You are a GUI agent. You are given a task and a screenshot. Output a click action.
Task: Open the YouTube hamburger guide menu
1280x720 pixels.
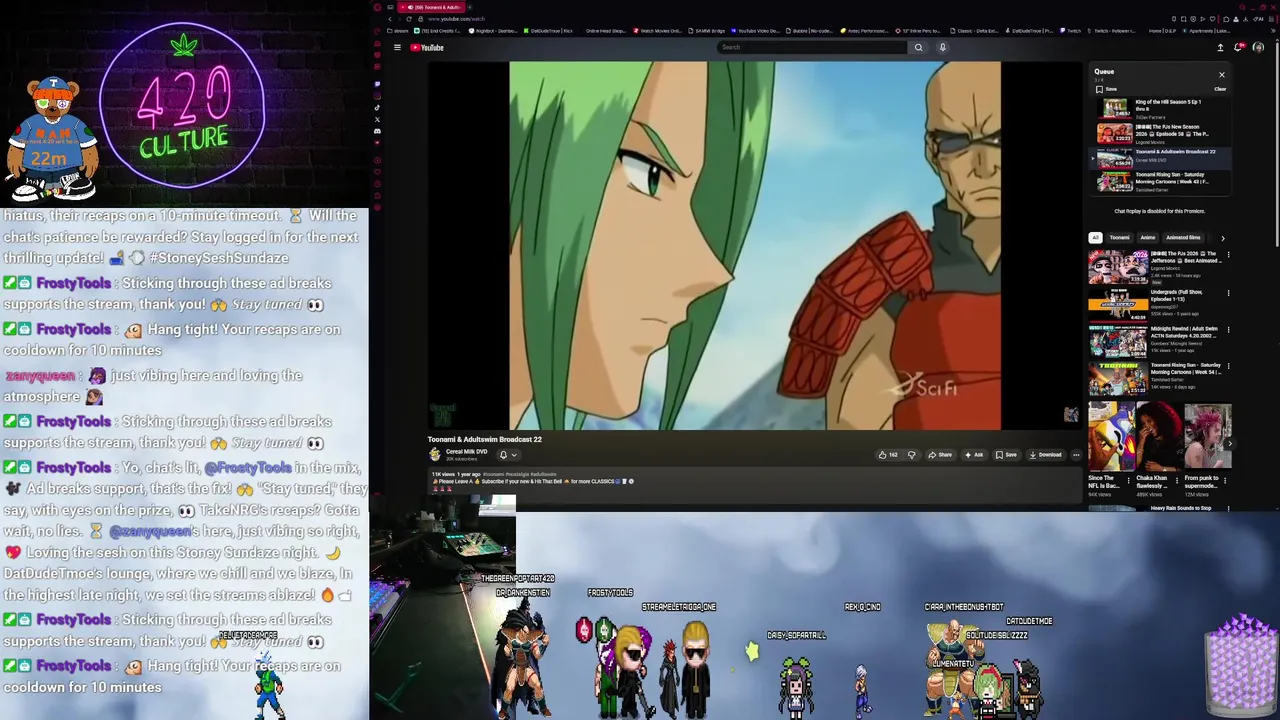coord(397,47)
